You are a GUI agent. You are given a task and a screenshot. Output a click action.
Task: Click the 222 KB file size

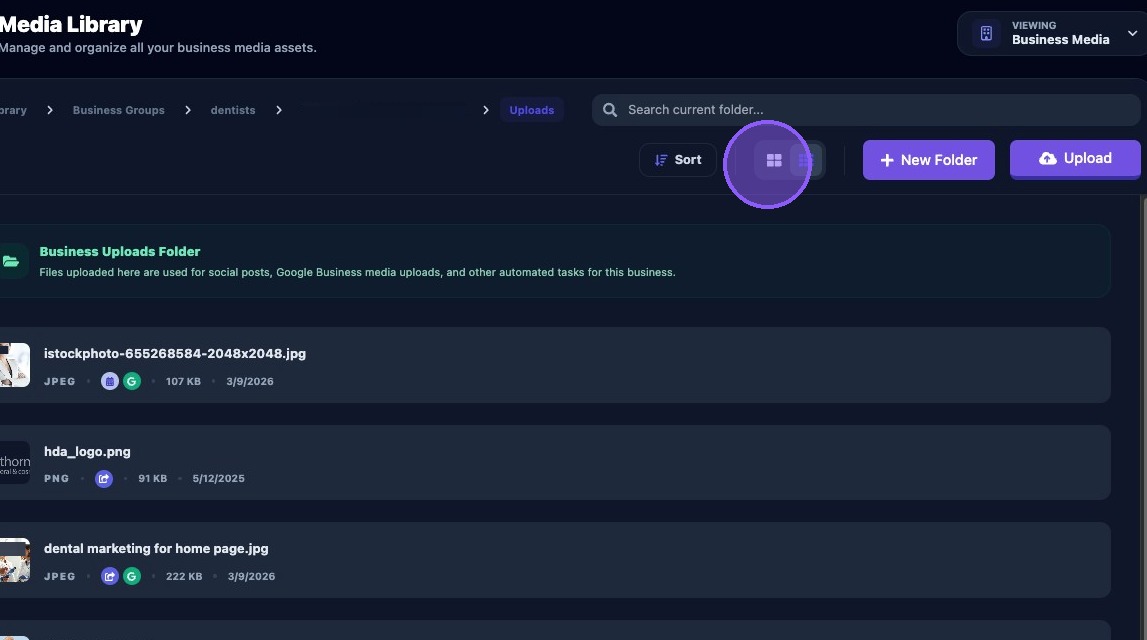[x=184, y=576]
